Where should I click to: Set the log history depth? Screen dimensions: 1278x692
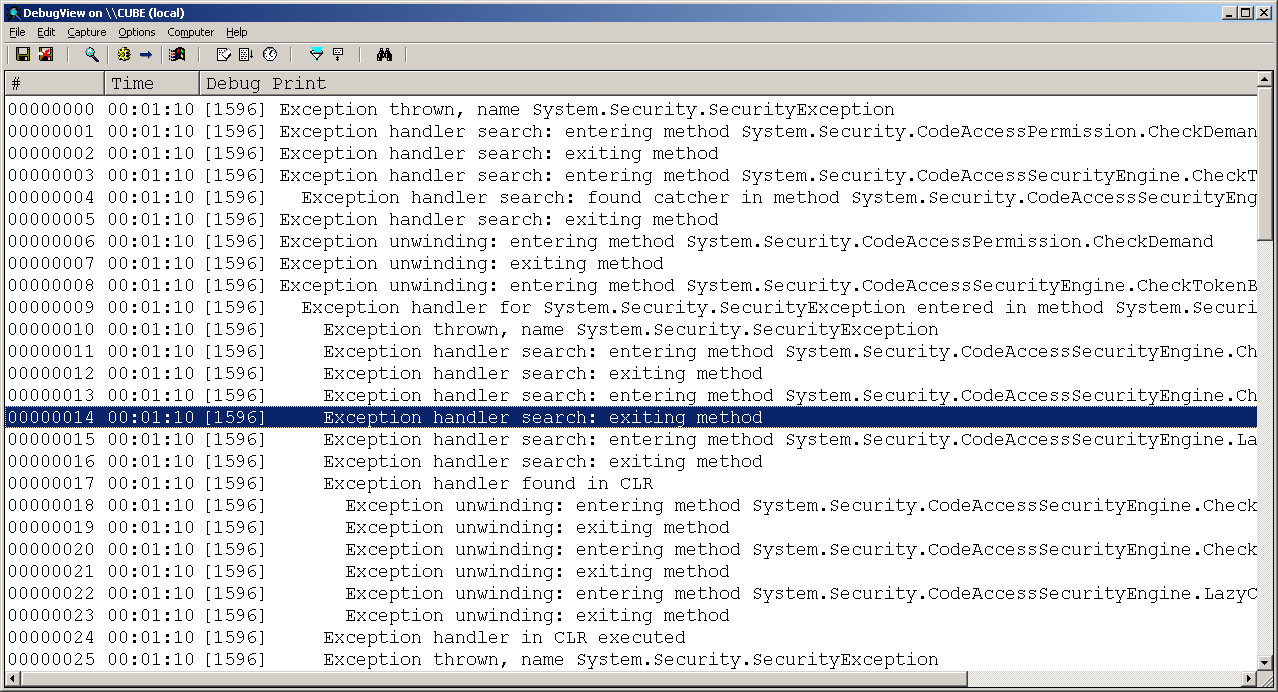pyautogui.click(x=338, y=54)
